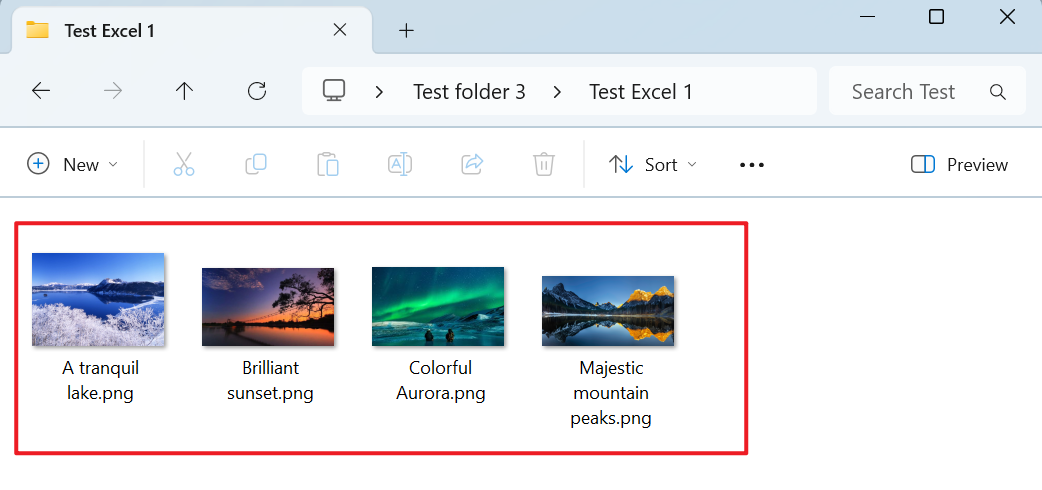Toggle the Preview pane
Image resolution: width=1042 pixels, height=490 pixels.
point(959,165)
